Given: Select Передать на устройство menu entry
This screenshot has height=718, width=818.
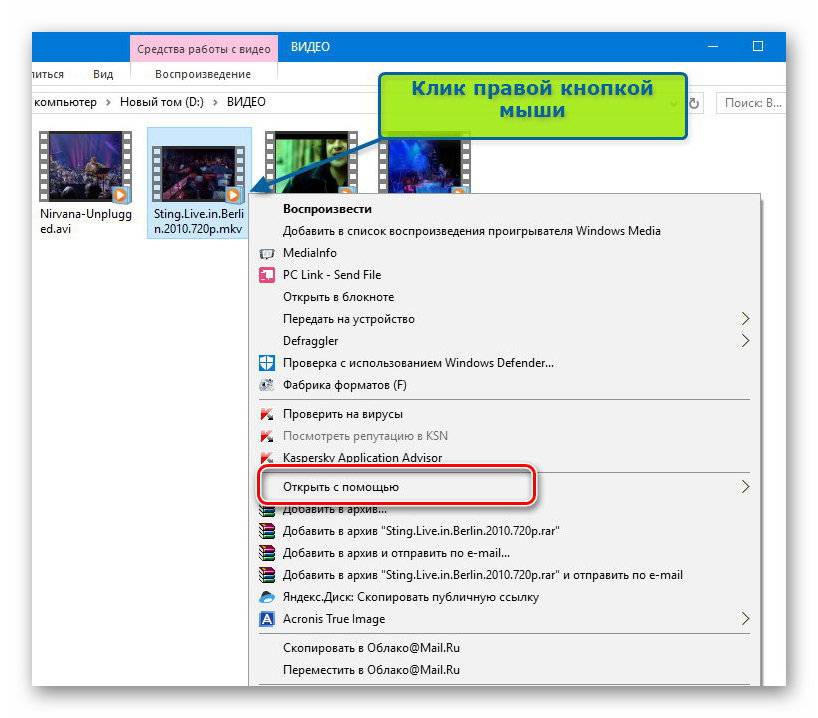Looking at the screenshot, I should tap(504, 319).
